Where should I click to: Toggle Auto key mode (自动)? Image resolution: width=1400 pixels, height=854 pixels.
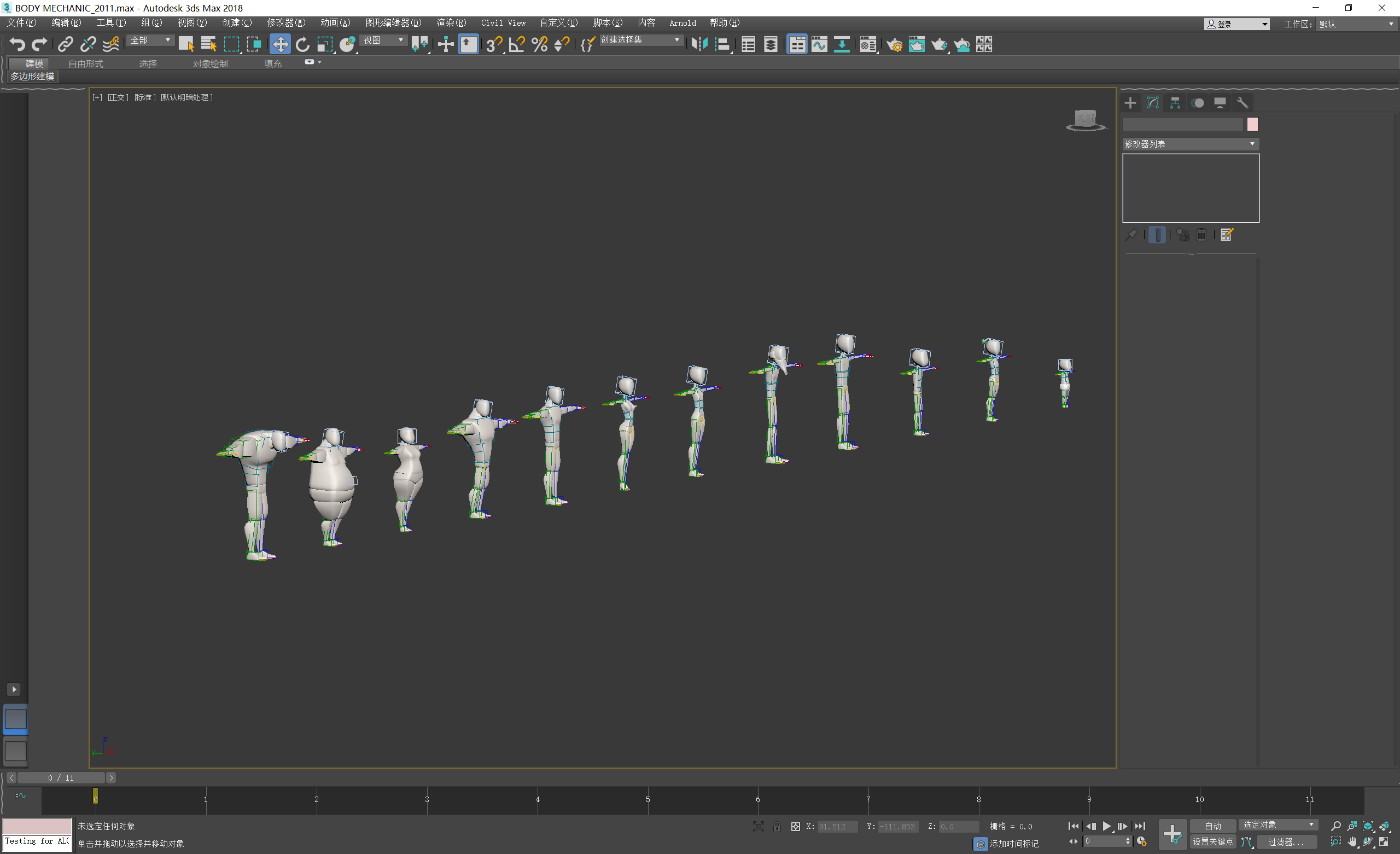[1212, 826]
